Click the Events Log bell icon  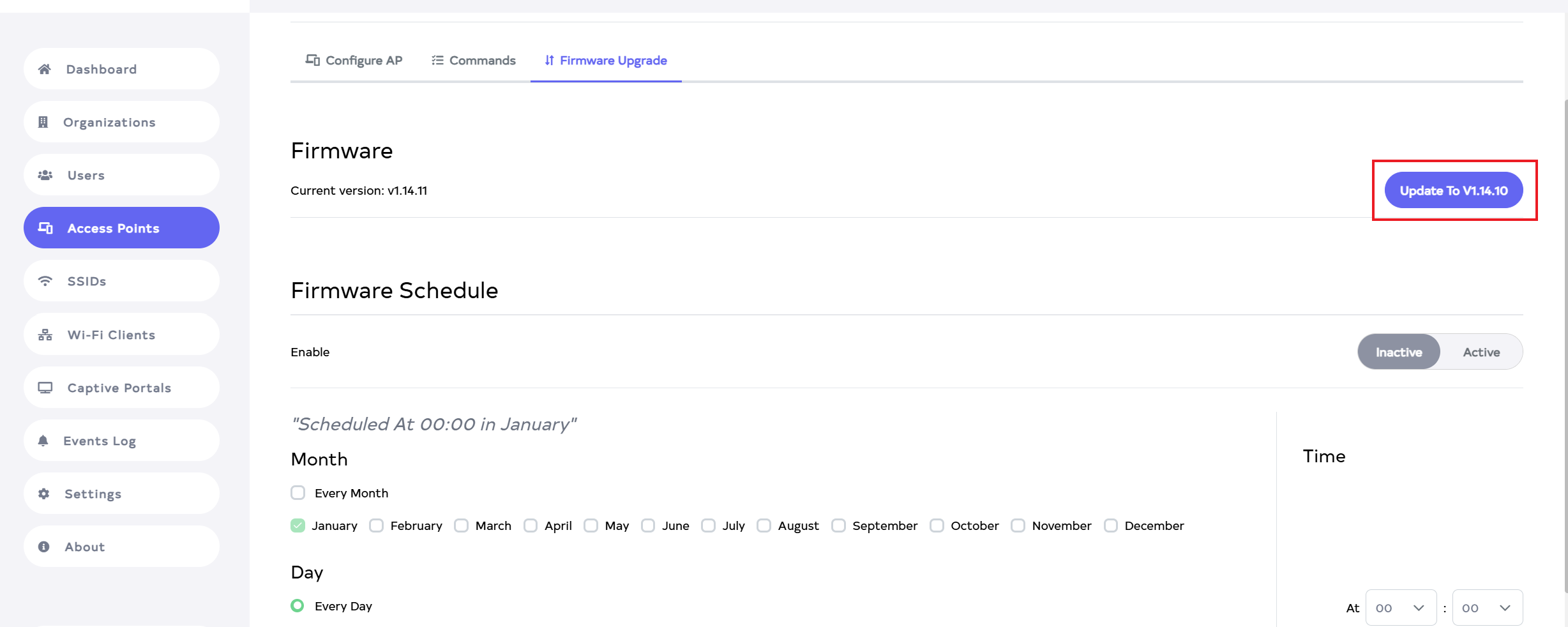43,441
